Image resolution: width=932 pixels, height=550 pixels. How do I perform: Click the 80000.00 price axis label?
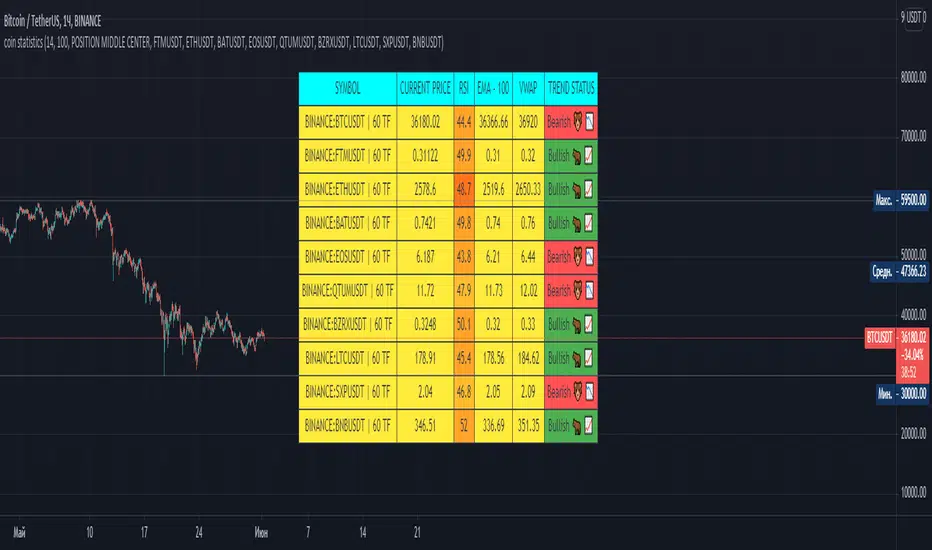(913, 77)
